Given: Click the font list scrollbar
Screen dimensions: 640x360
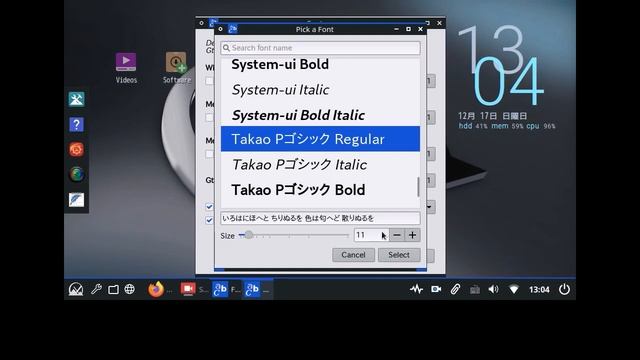Looking at the screenshot, I should tap(418, 187).
